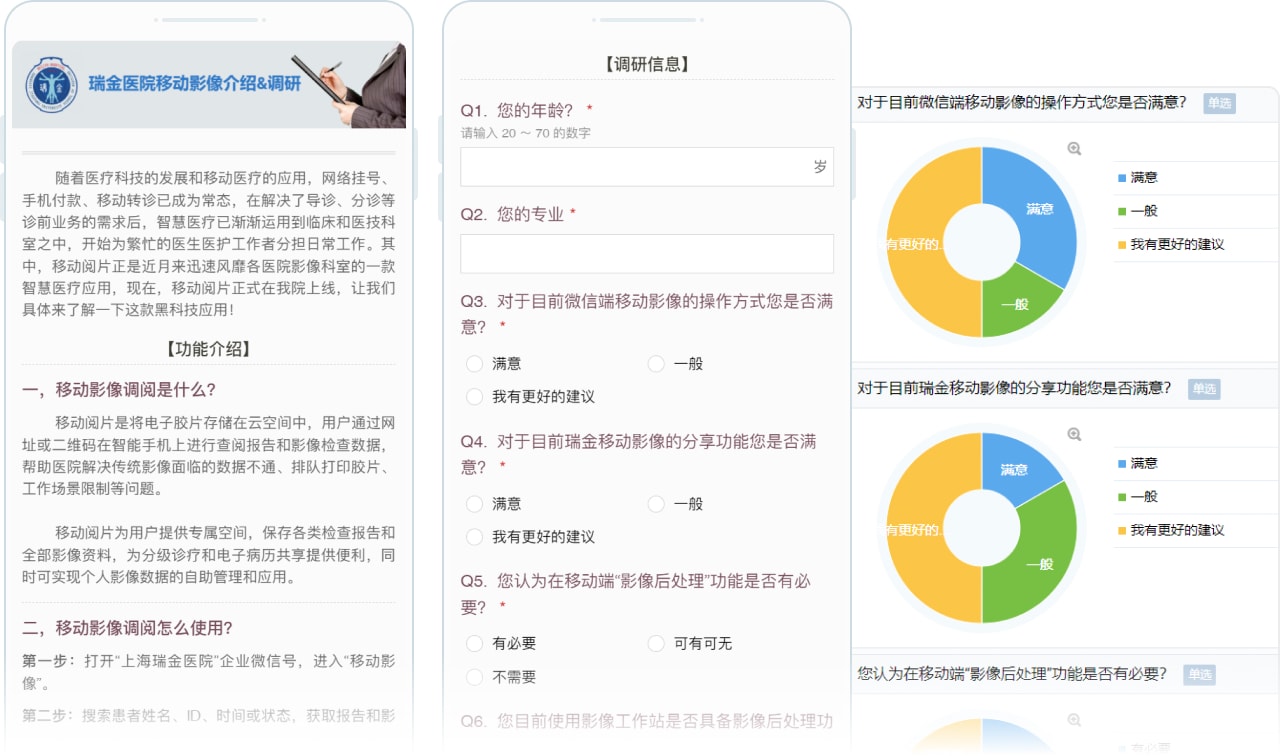The image size is (1280, 756).
Task: Click the Q1 age input field
Action: 635,167
